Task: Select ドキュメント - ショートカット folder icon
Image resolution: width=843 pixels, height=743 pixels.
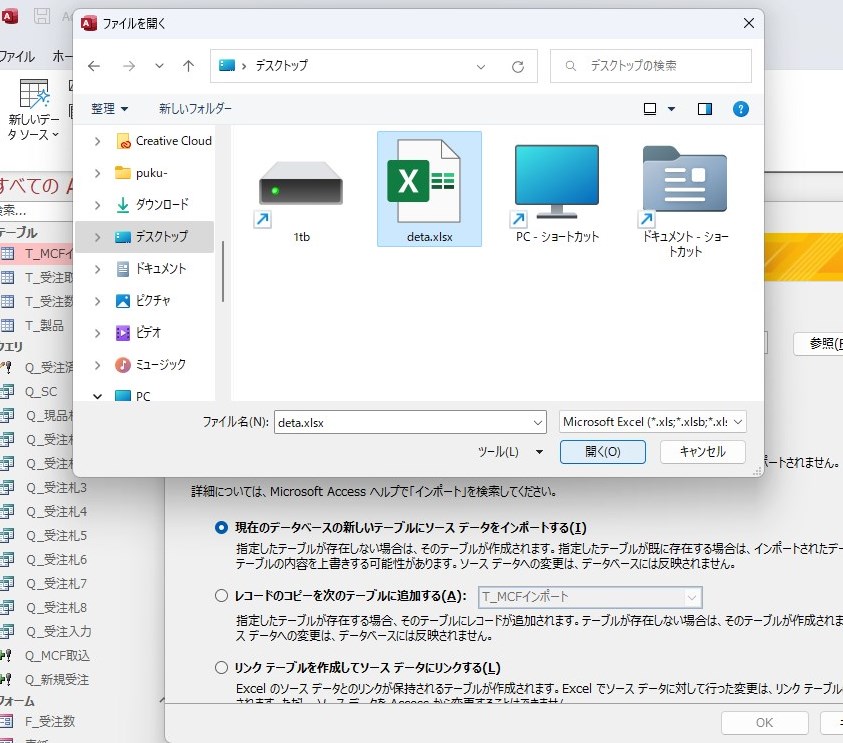Action: pos(685,196)
